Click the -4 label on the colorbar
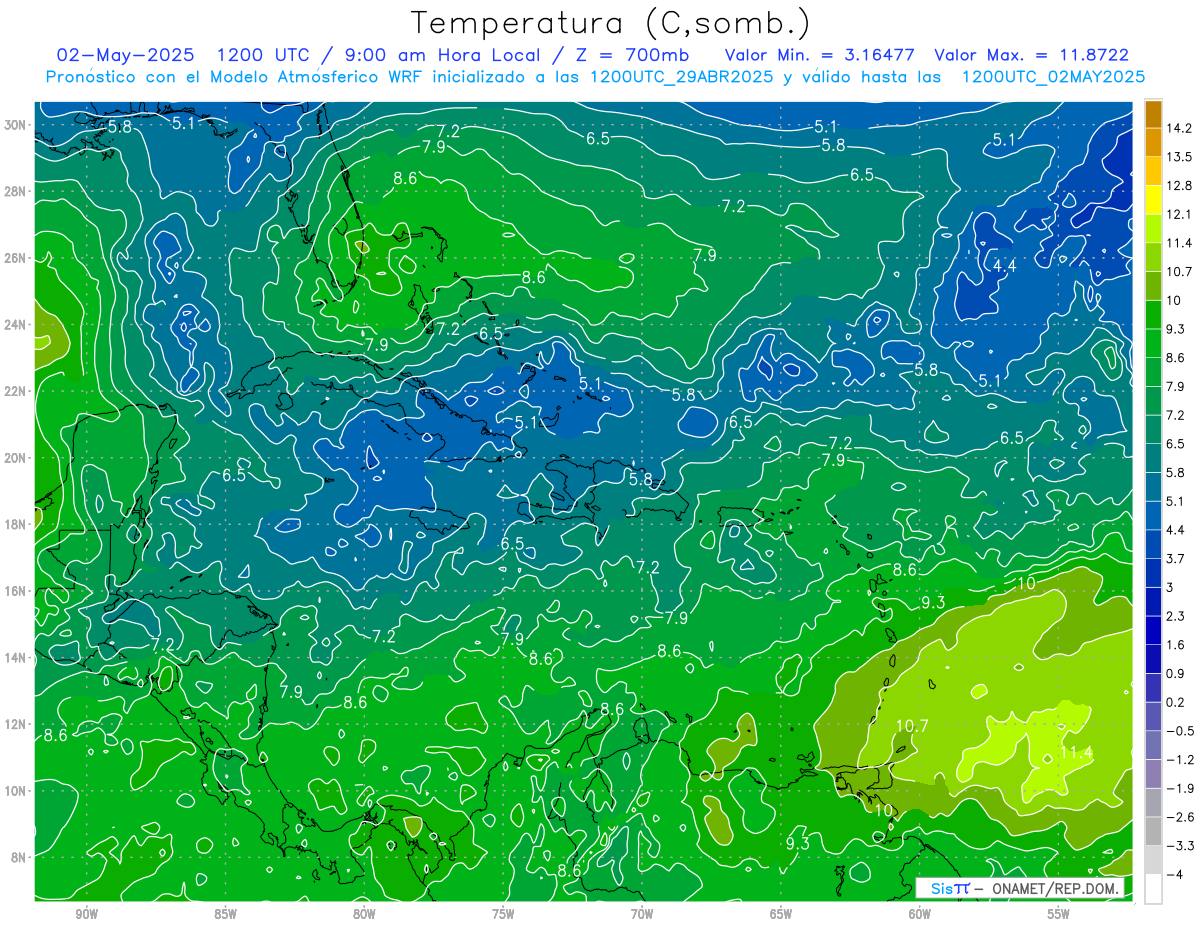Image resolution: width=1200 pixels, height=927 pixels. pos(1174,874)
